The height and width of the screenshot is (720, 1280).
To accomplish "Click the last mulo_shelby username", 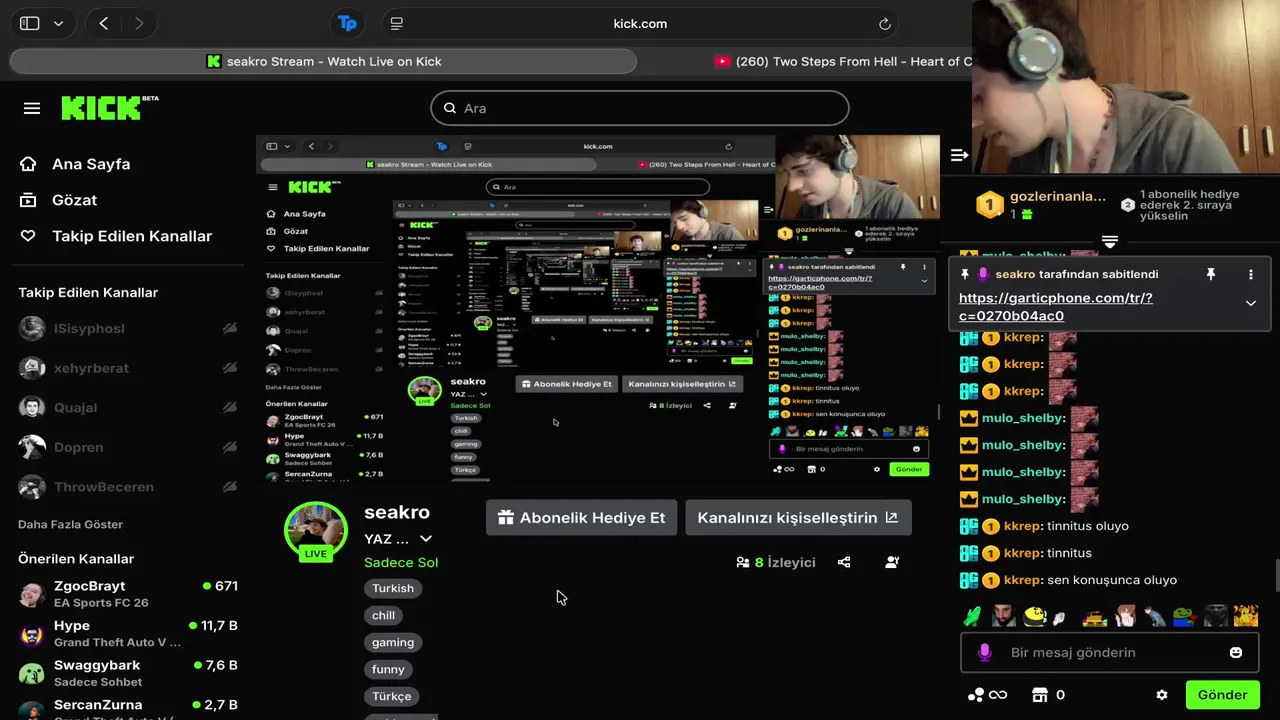I will tap(1024, 499).
